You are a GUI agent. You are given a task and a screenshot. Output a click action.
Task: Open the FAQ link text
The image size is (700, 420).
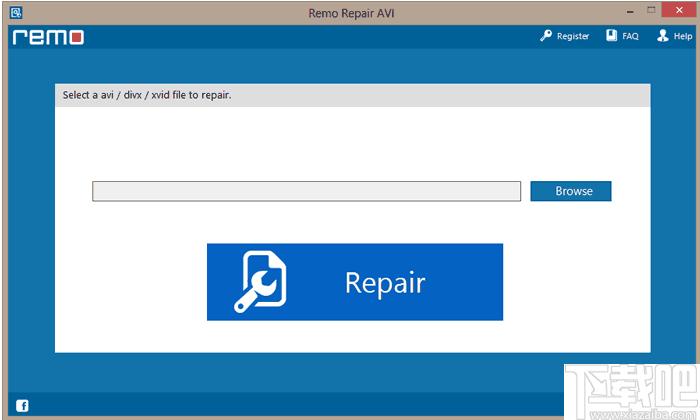click(630, 36)
